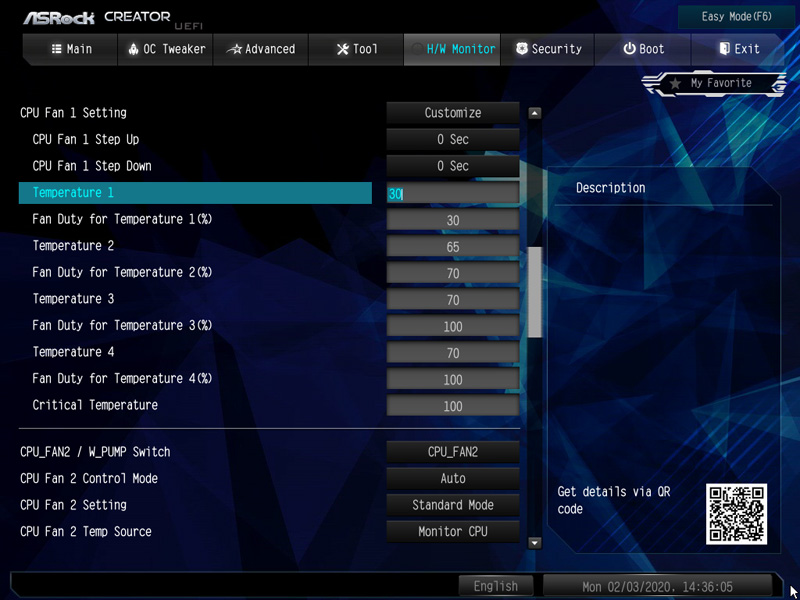Switch to the Boot tab
Viewport: 800px width, 600px height.
642,49
